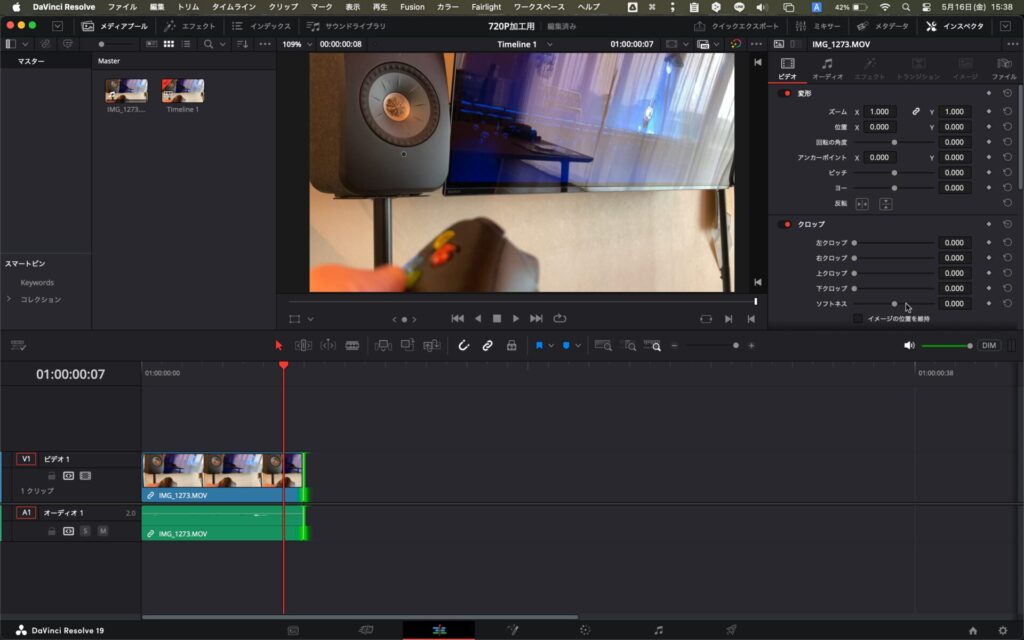This screenshot has width=1024, height=640.
Task: Open the ファイル menu
Action: (122, 7)
